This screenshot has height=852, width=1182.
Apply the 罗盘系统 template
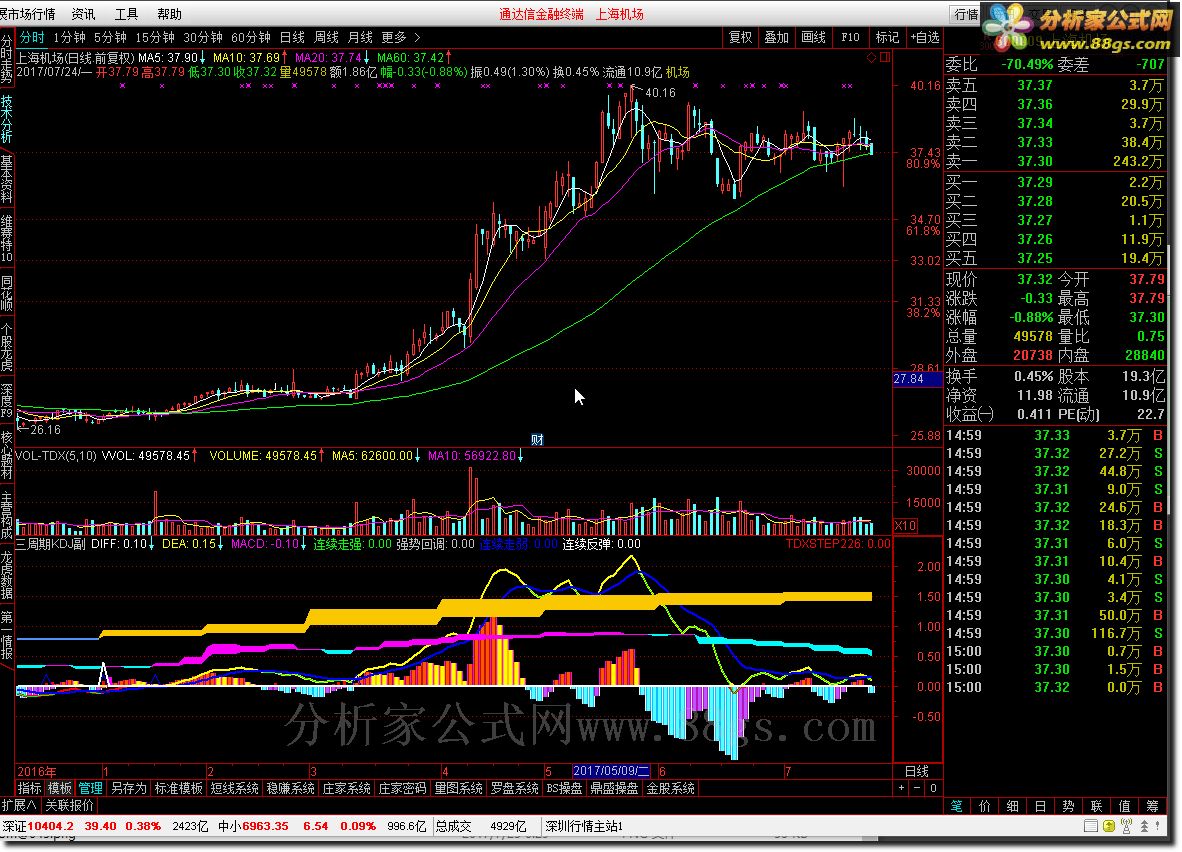pos(514,788)
